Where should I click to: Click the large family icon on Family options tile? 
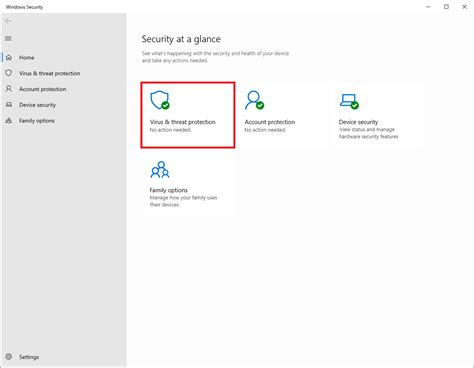click(x=160, y=169)
